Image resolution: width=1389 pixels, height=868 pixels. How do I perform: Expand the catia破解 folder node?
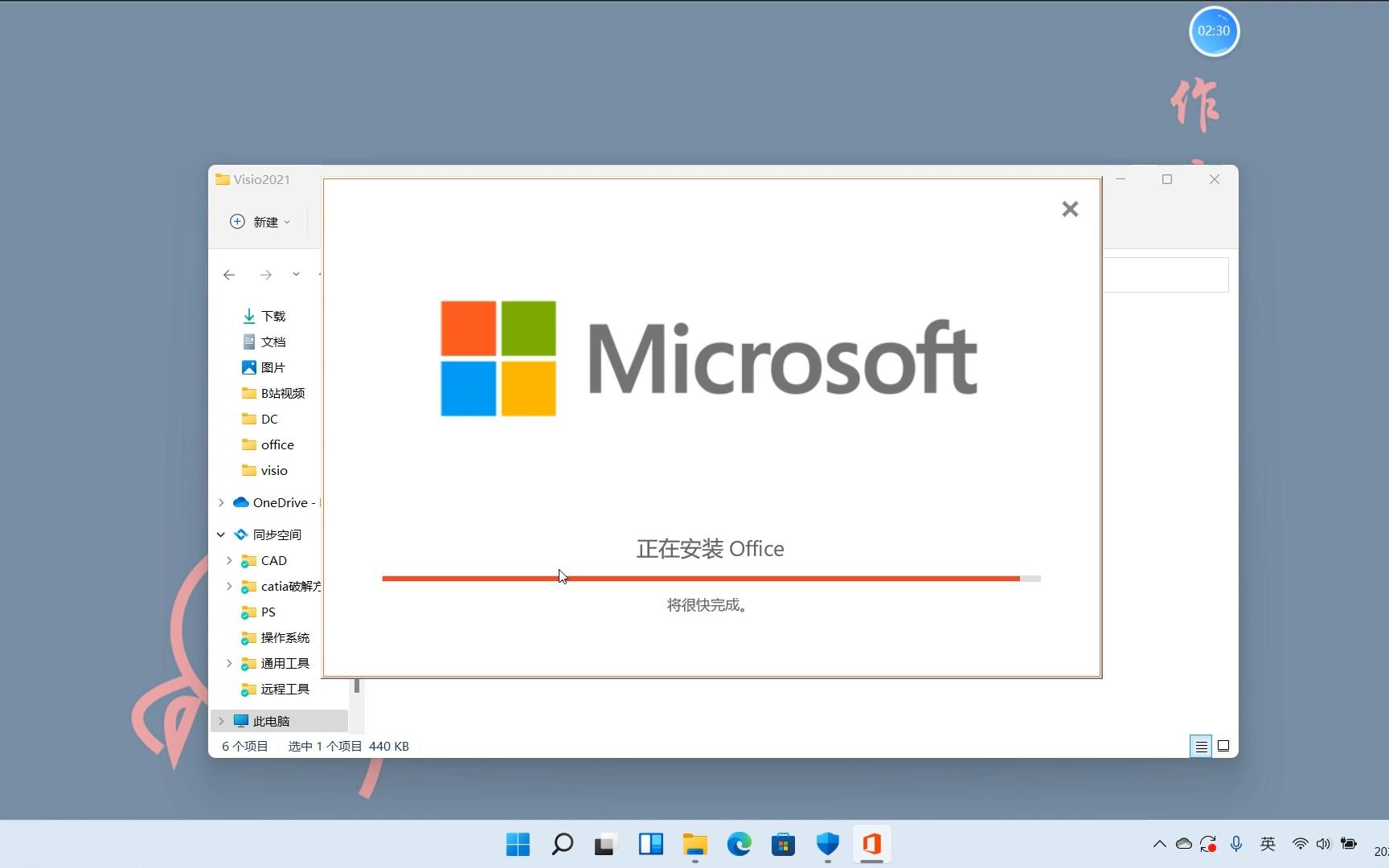tap(229, 586)
